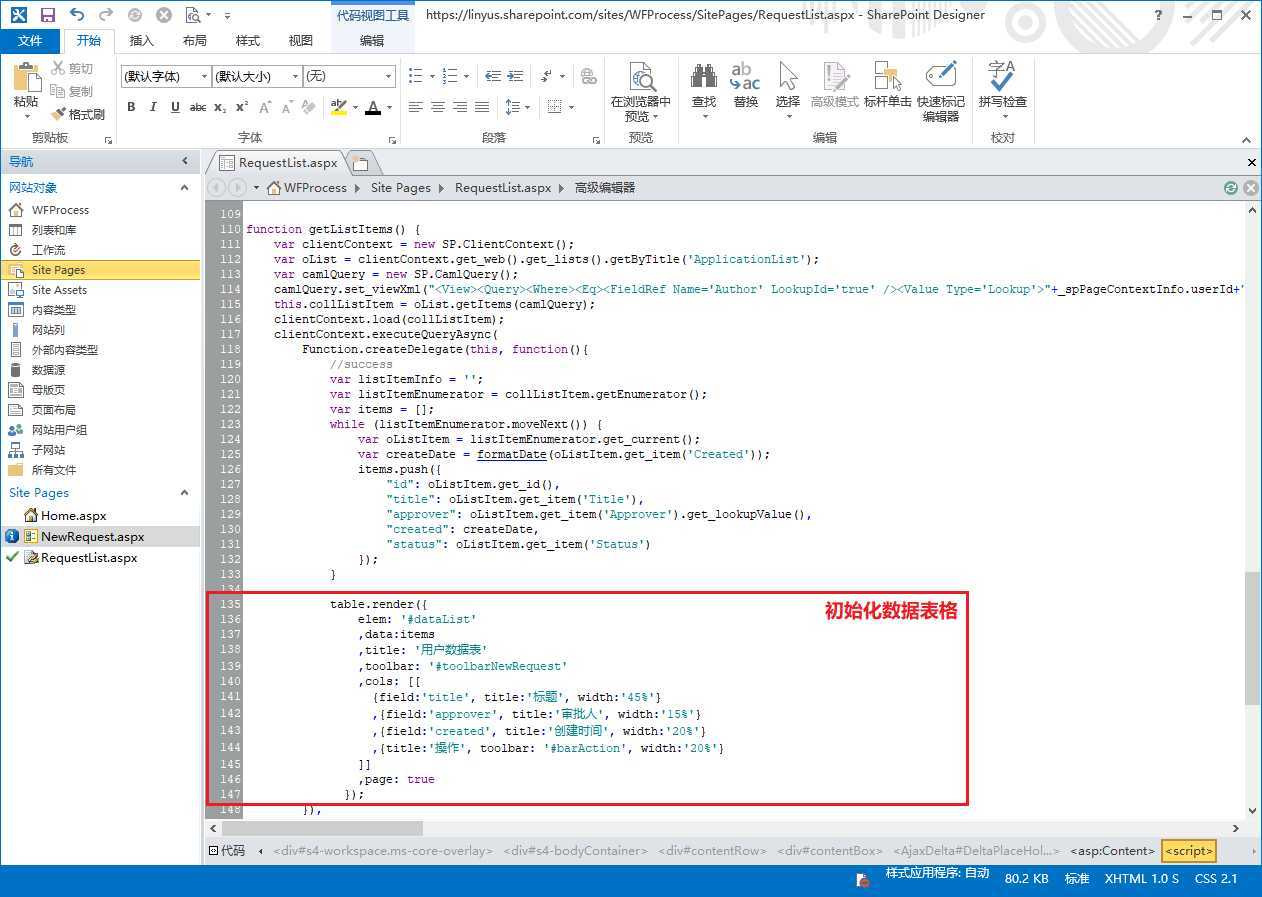Collapse the Site Pages file list section
The width and height of the screenshot is (1262, 897).
(x=184, y=492)
